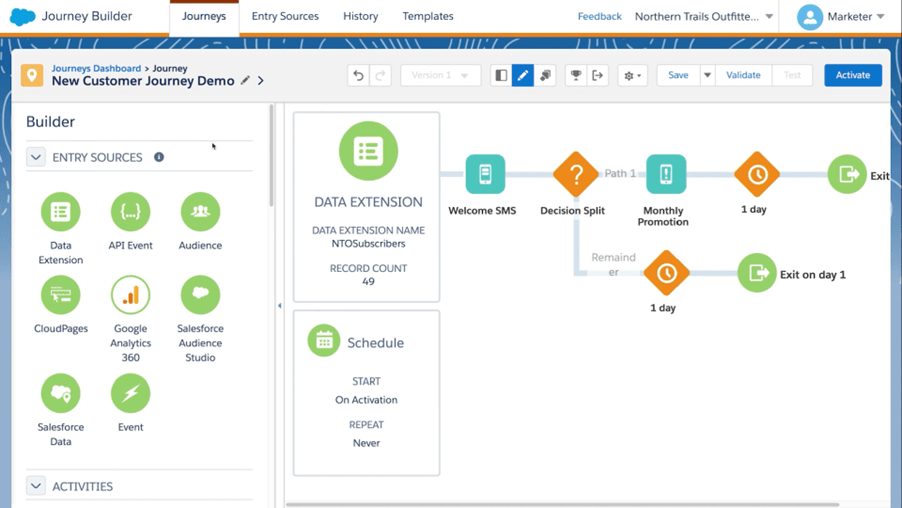Screen dimensions: 902x508
Task: Activate the journey
Action: coord(853,75)
